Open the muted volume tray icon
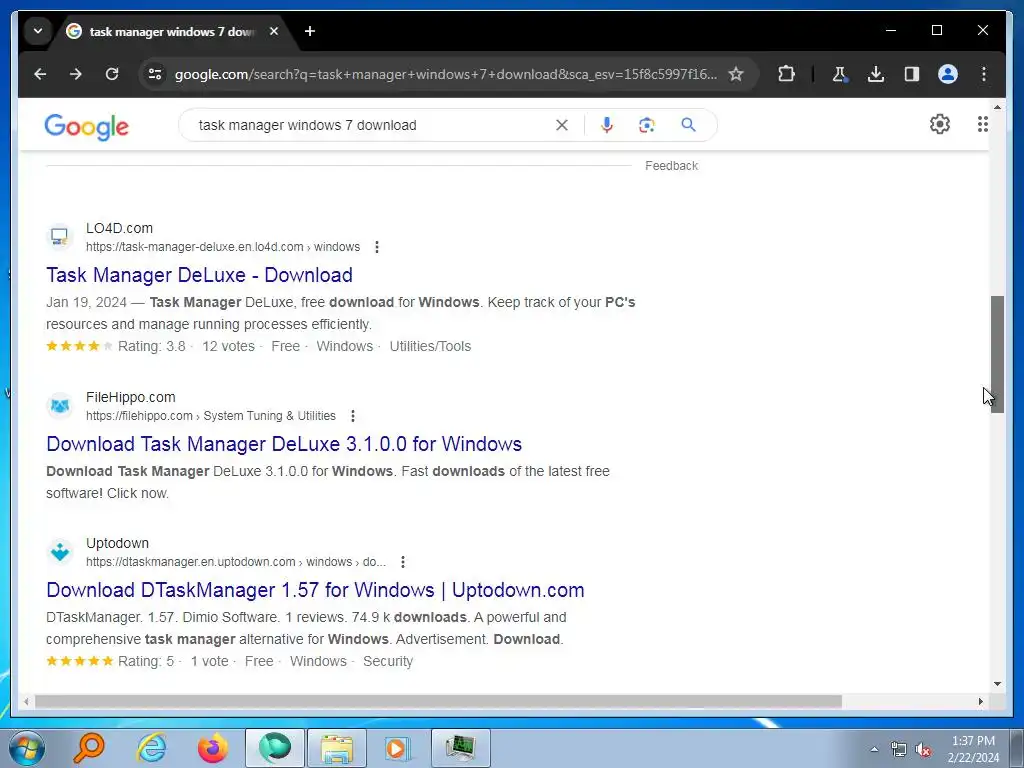The height and width of the screenshot is (768, 1024). [923, 750]
